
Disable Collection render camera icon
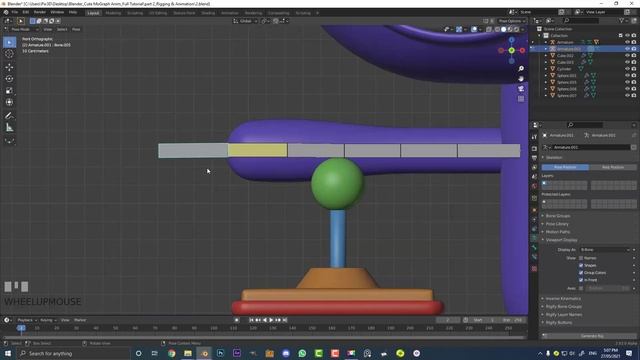(x=634, y=36)
